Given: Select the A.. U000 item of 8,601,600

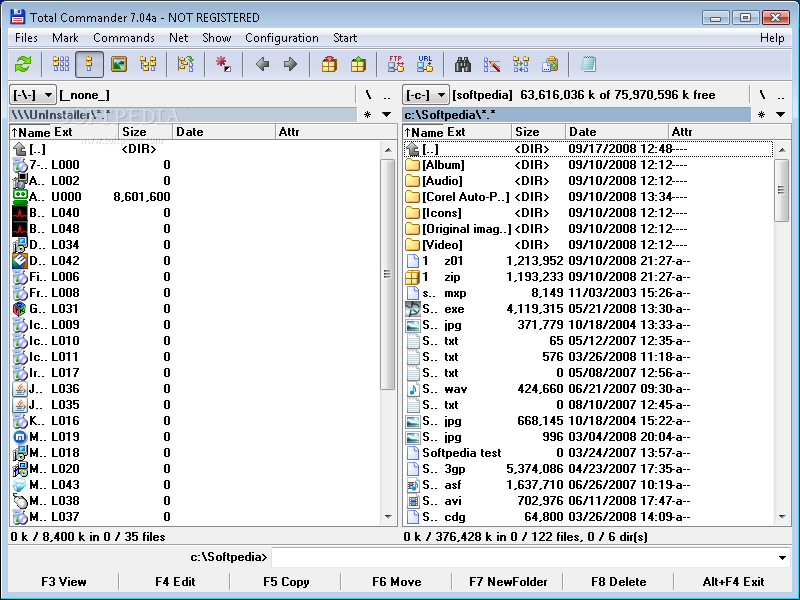Looking at the screenshot, I should pos(194,197).
